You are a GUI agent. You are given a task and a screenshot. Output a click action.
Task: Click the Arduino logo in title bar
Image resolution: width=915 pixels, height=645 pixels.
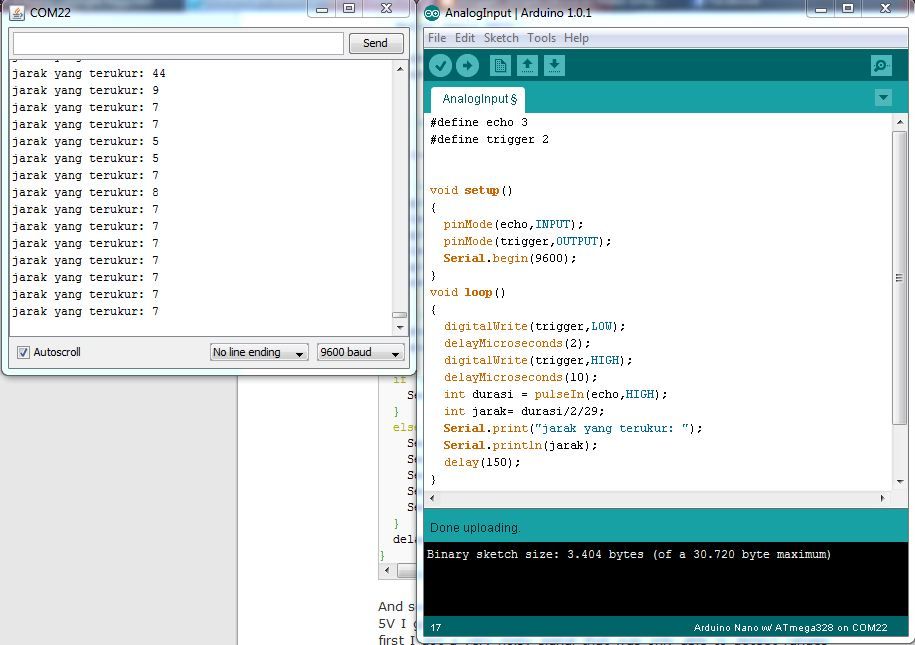[x=432, y=13]
